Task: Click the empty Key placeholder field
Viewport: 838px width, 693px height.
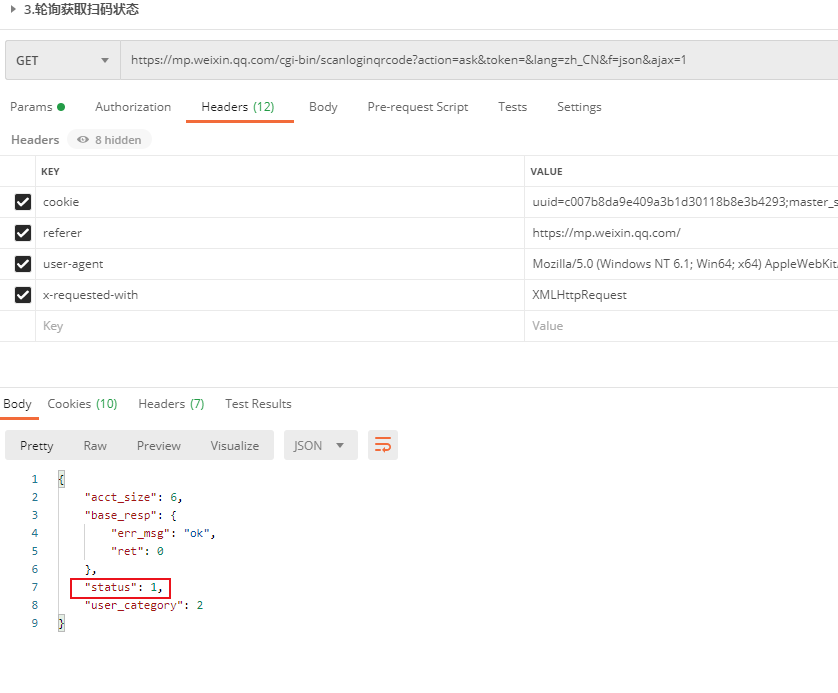Action: [280, 326]
